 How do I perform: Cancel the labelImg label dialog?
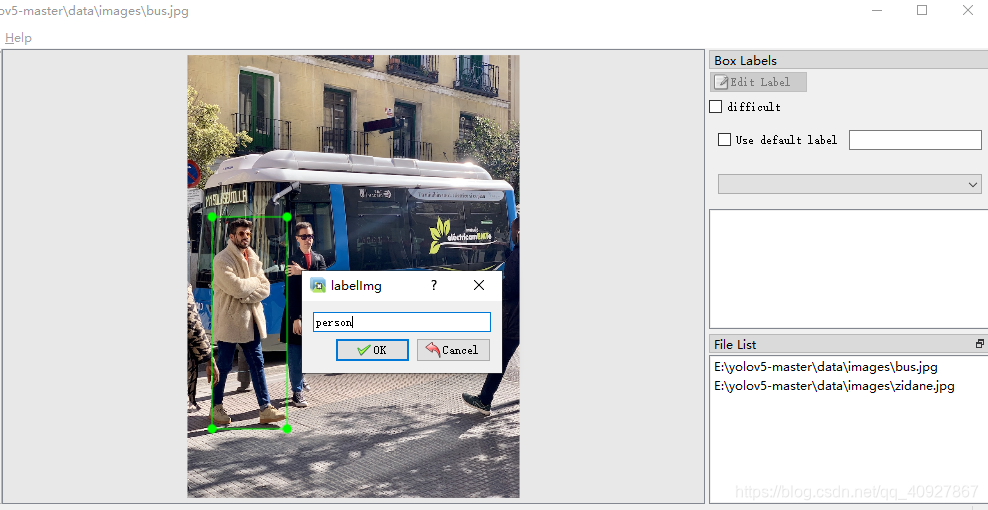(453, 350)
